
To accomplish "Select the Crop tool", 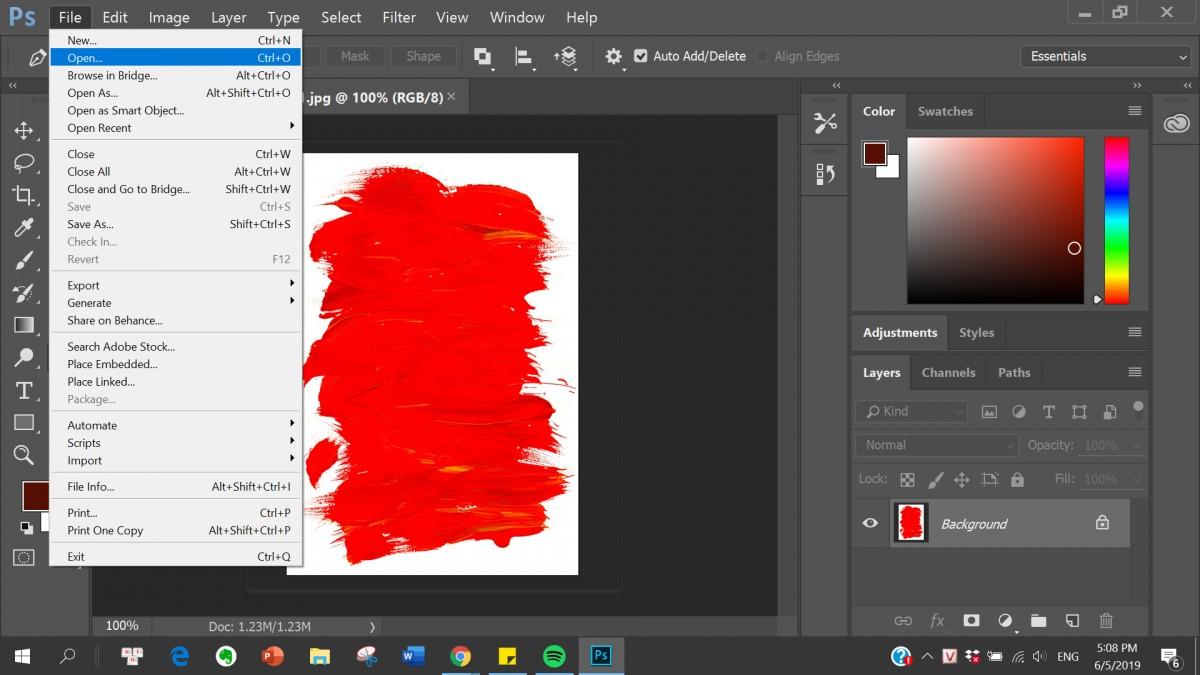I will point(24,195).
